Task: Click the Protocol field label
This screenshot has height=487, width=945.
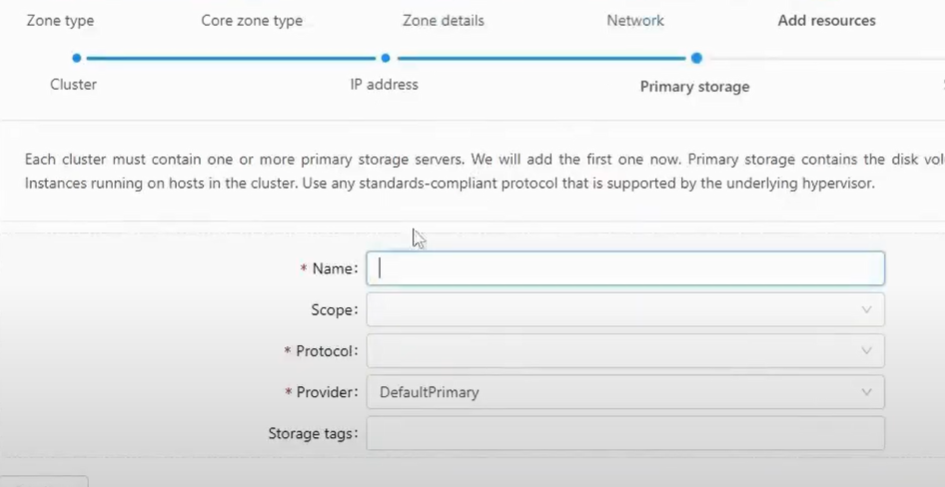Action: [326, 351]
